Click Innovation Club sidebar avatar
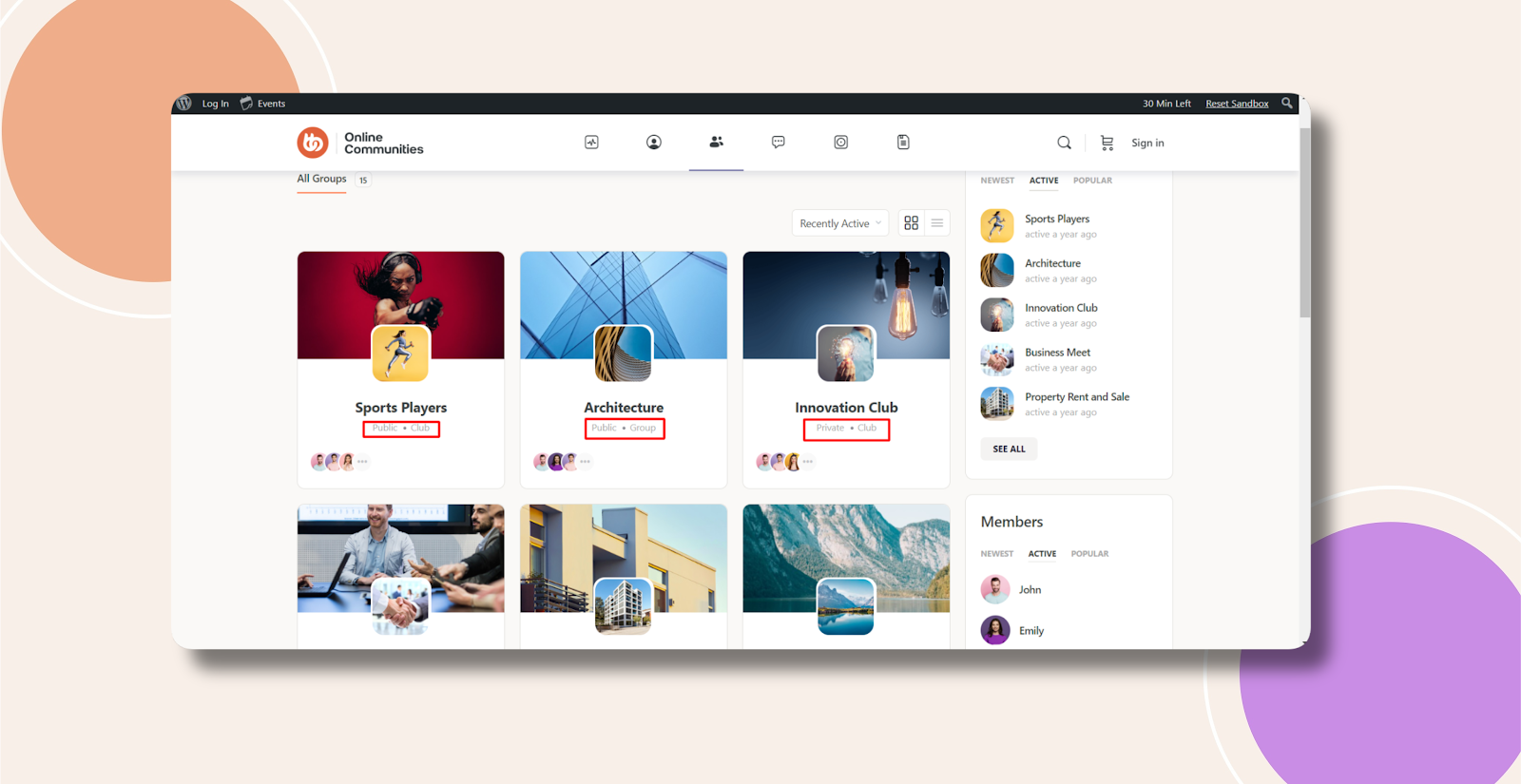 [x=997, y=315]
